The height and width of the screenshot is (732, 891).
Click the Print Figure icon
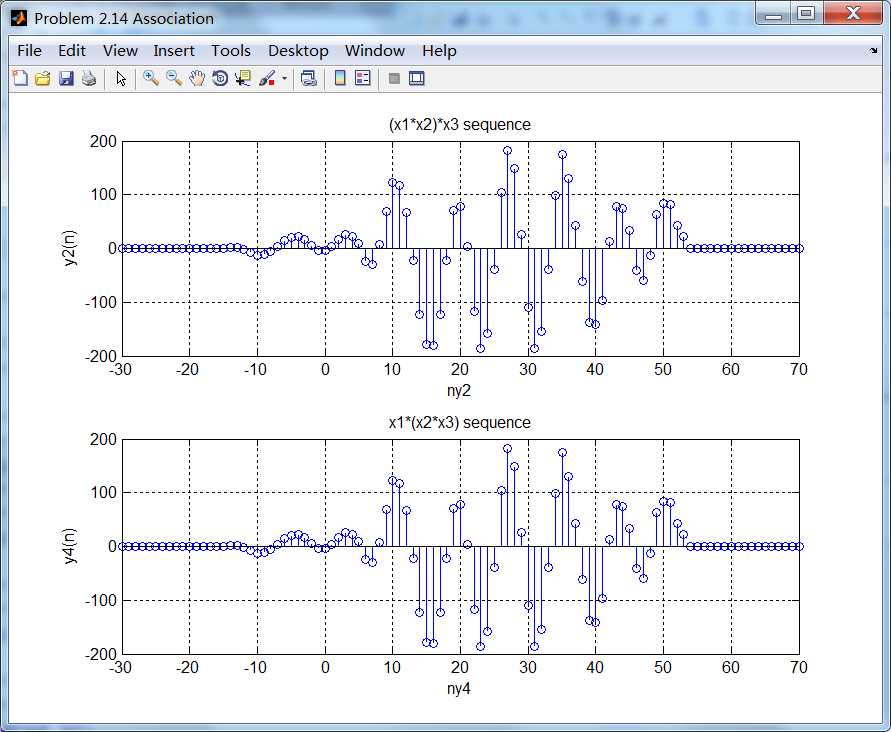pos(89,78)
